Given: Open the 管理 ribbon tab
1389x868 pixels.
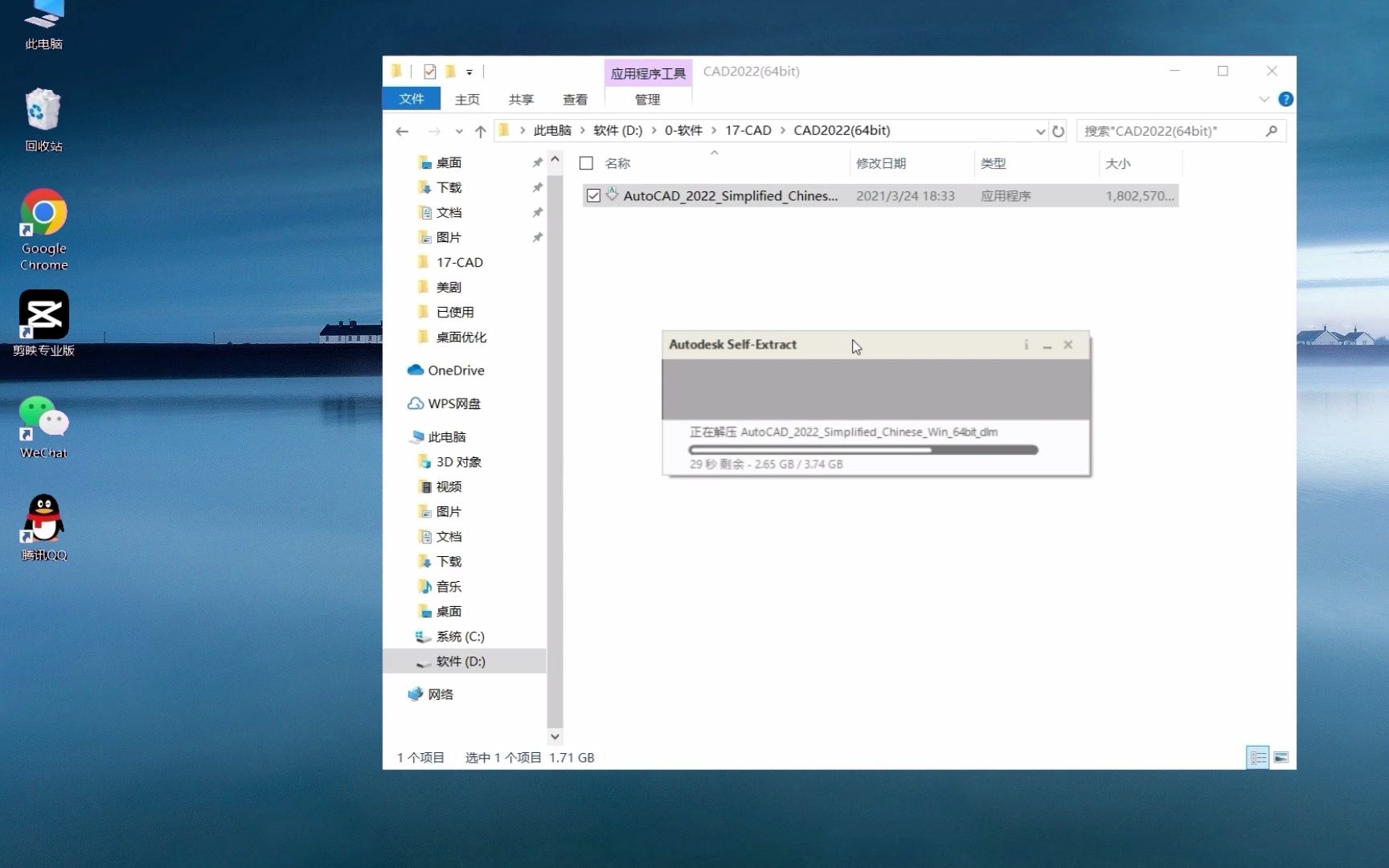Looking at the screenshot, I should 648,99.
